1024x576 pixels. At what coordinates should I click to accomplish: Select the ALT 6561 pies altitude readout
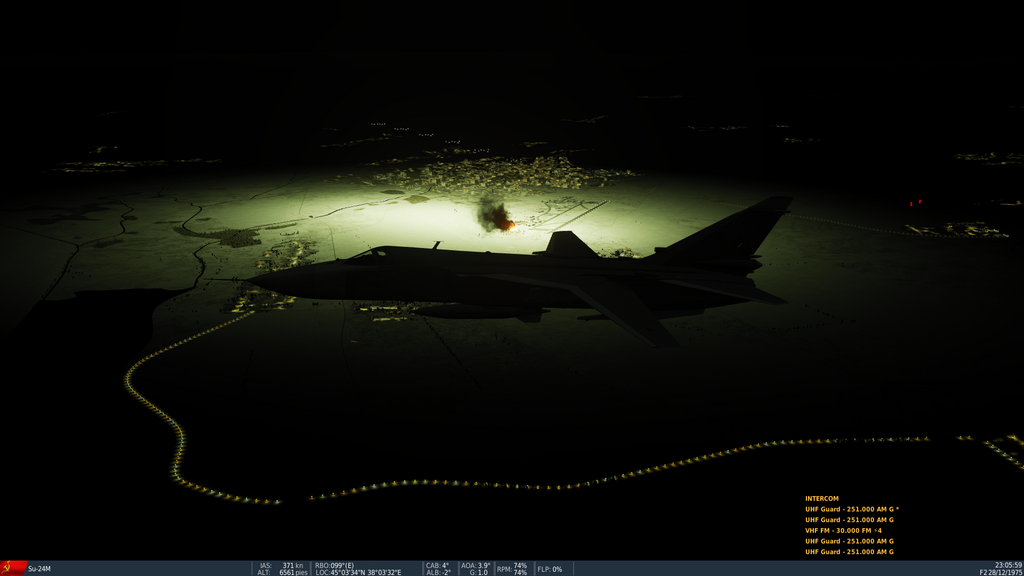pos(282,573)
